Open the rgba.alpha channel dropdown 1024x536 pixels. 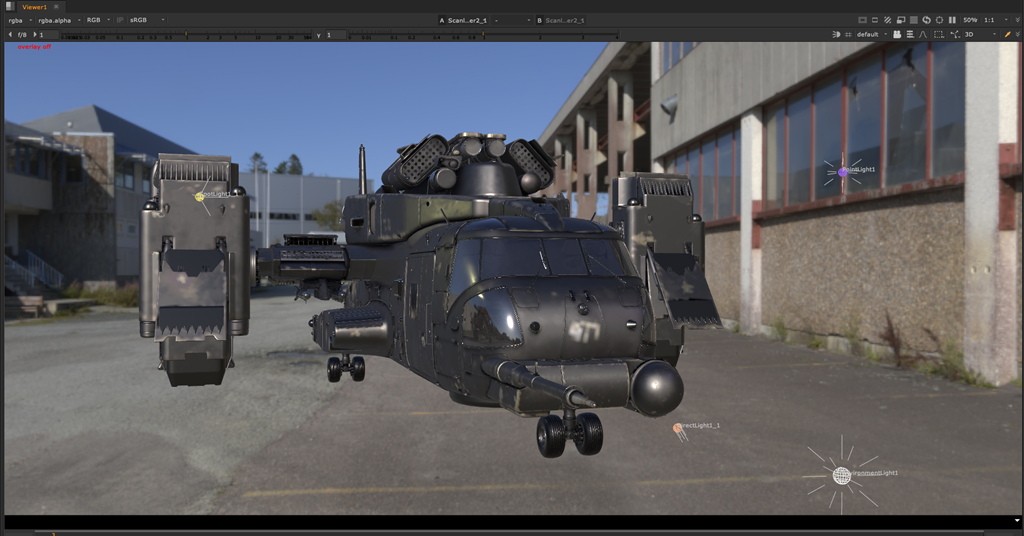(59, 20)
